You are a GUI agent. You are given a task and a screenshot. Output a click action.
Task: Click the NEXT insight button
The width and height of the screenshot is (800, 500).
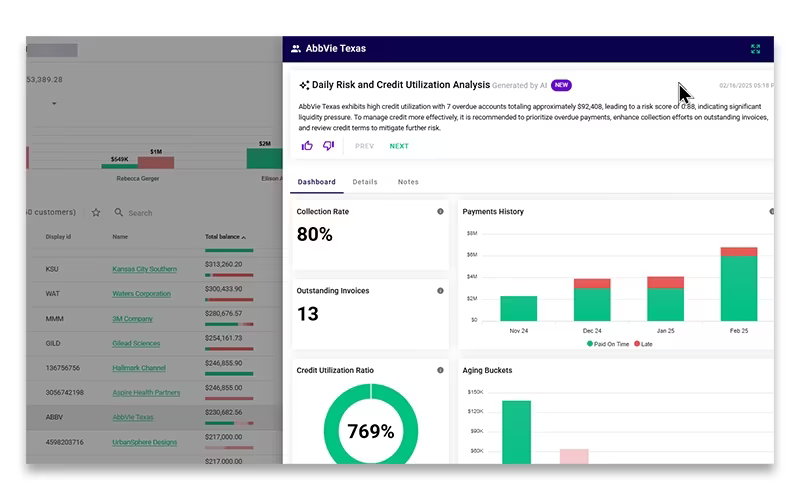click(399, 146)
